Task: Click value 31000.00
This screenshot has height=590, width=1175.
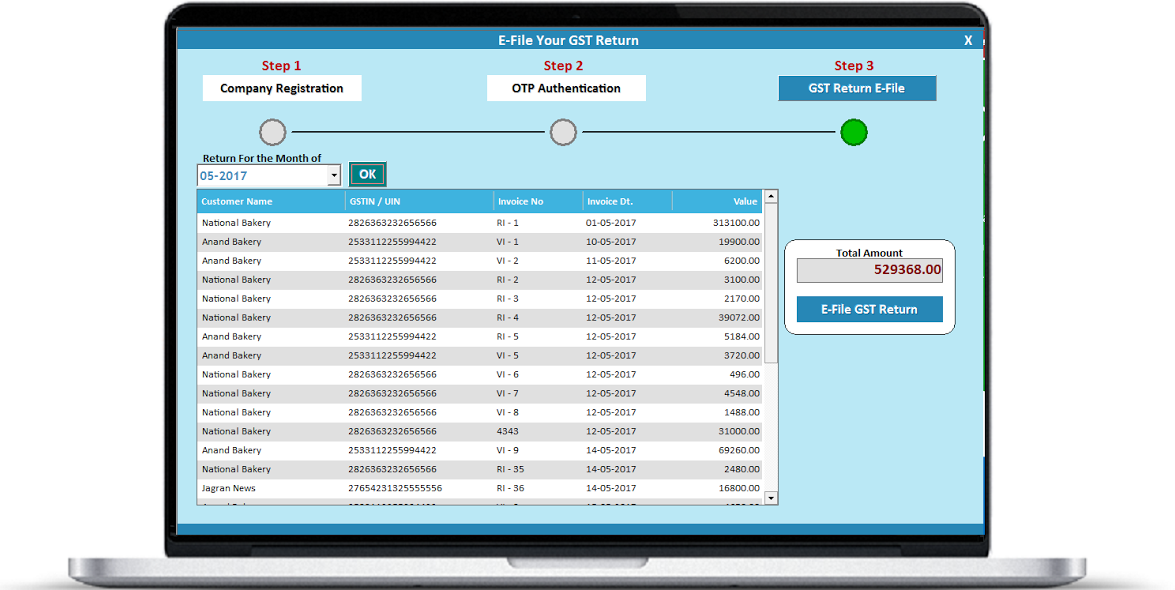Action: [739, 431]
